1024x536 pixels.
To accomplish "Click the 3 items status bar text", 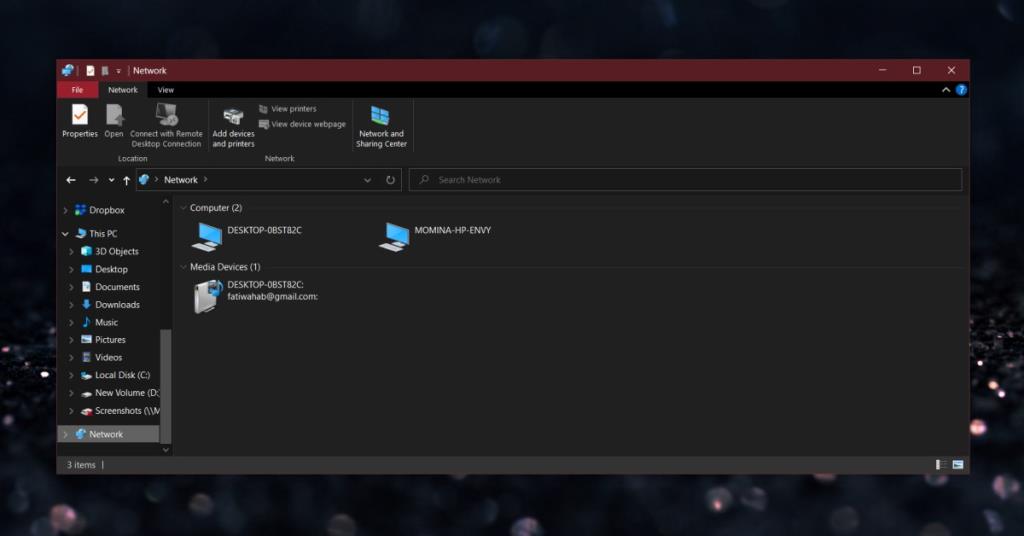I will click(x=81, y=465).
